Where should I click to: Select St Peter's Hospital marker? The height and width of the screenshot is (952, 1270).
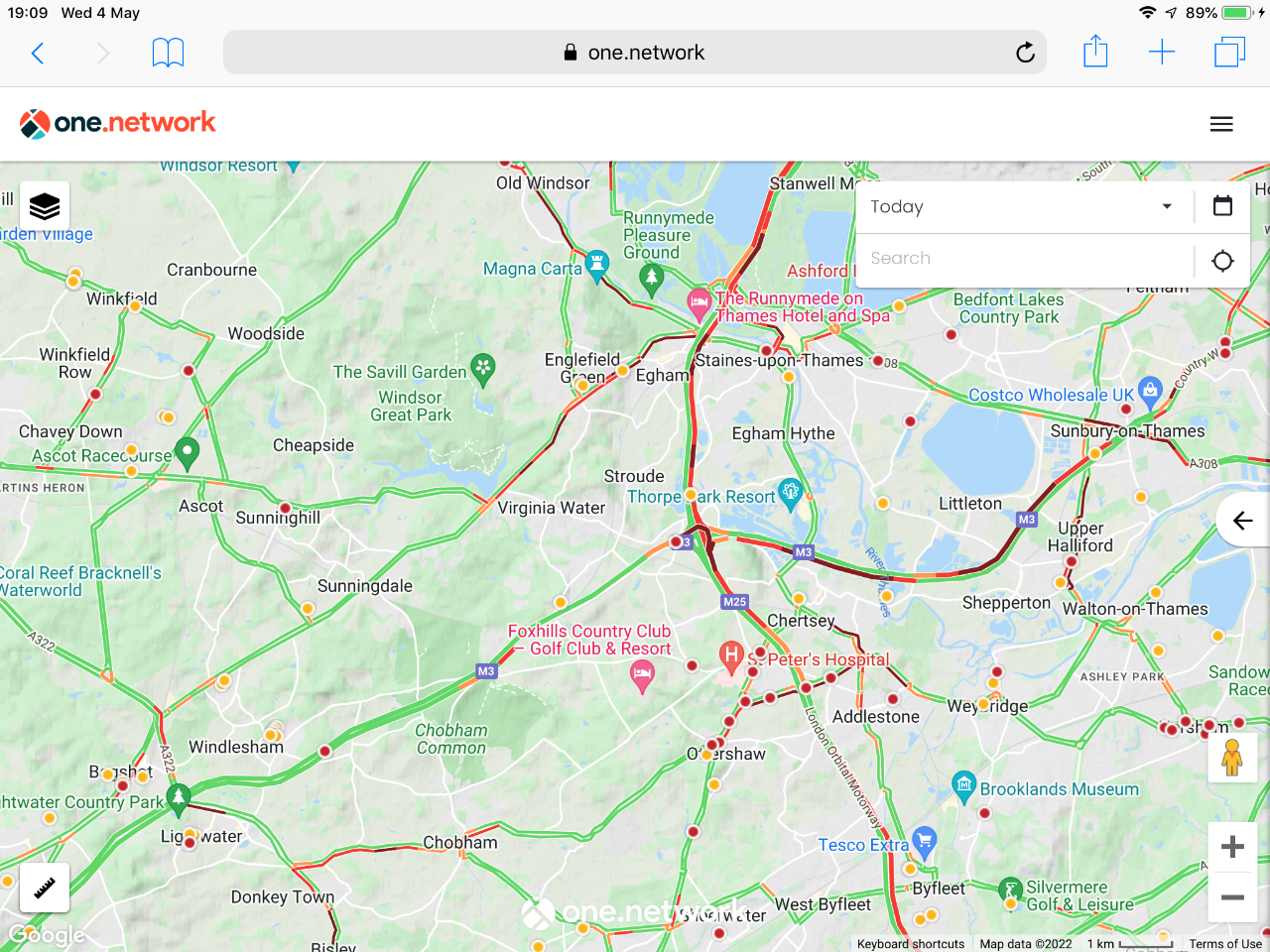731,656
